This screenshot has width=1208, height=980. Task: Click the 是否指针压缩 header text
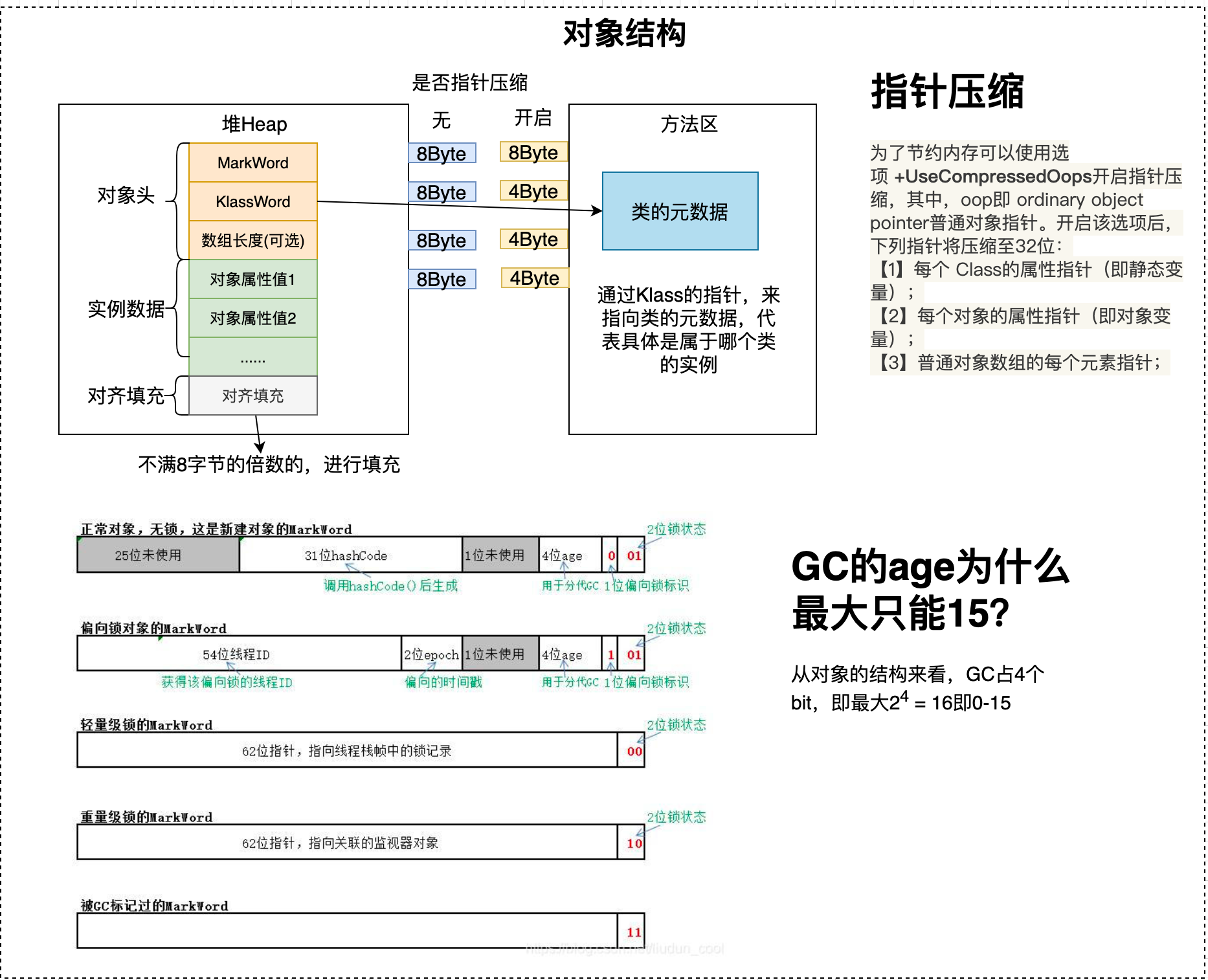coord(469,82)
